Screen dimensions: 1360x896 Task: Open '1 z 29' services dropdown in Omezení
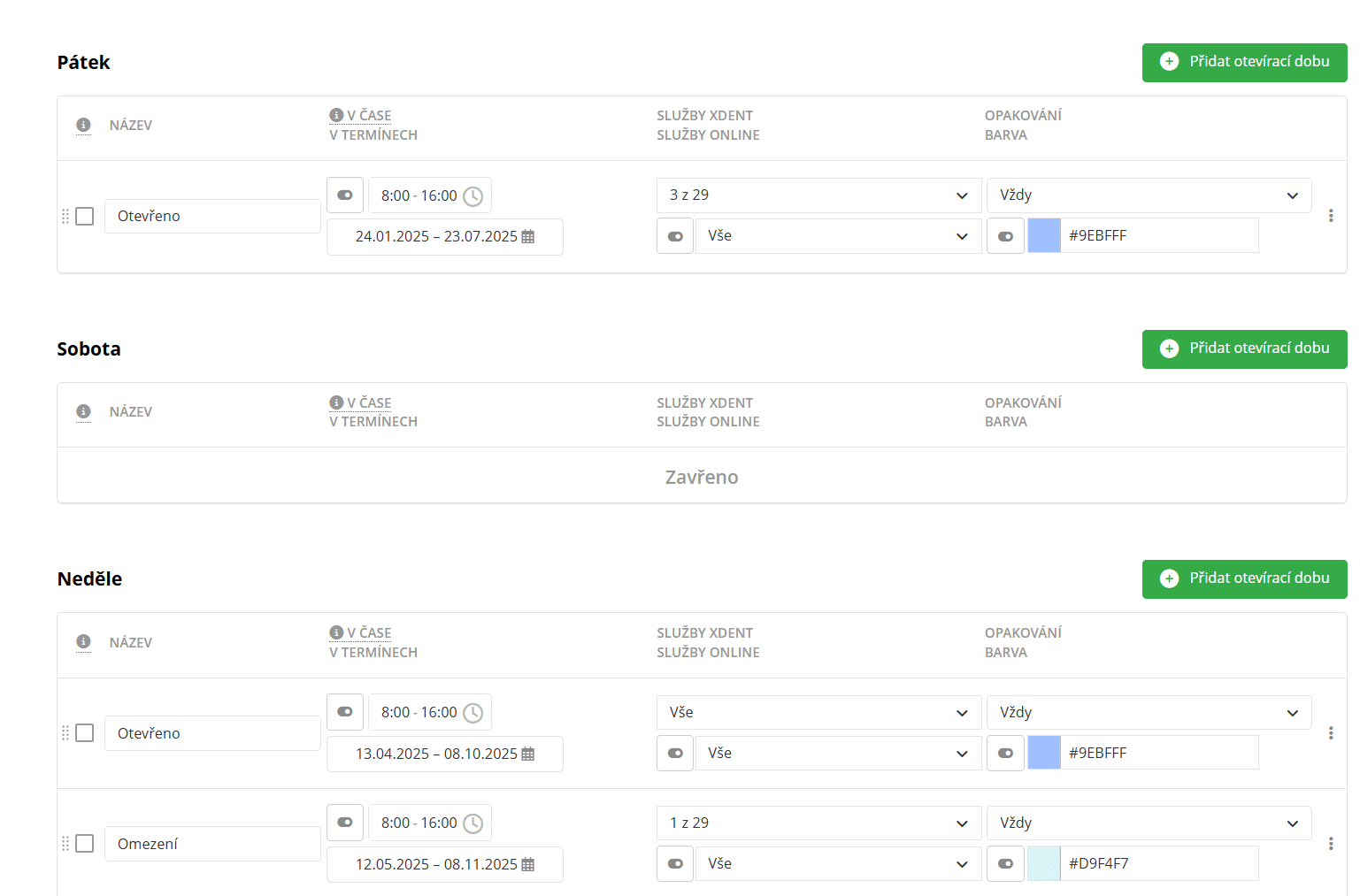coord(819,823)
